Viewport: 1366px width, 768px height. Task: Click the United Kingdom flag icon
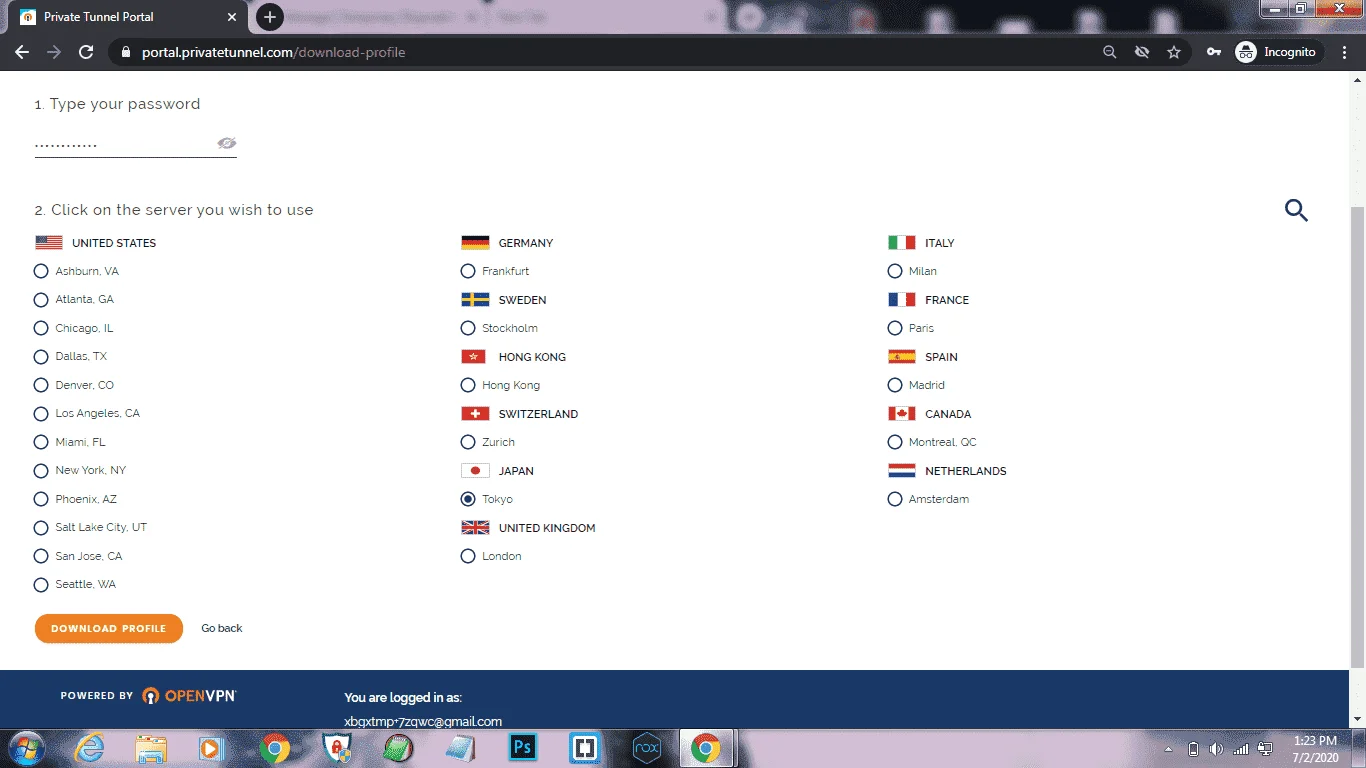(x=475, y=528)
